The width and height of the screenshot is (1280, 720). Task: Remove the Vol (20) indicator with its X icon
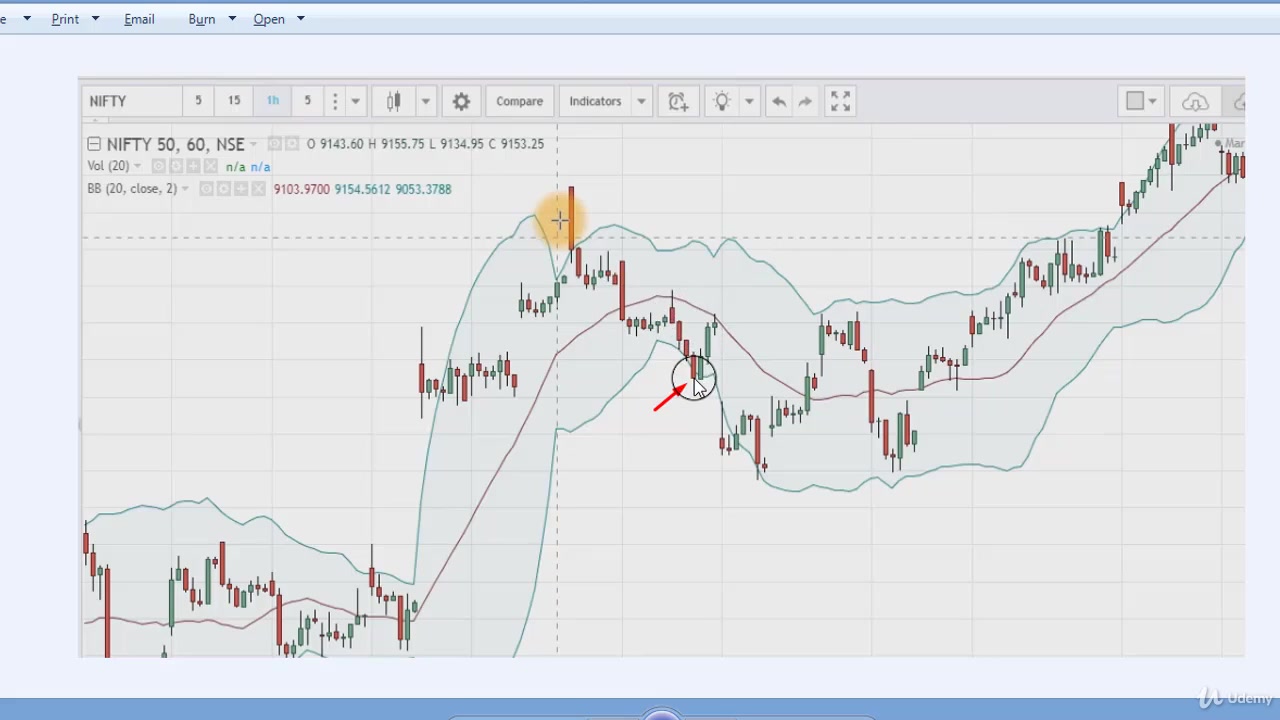coord(210,166)
